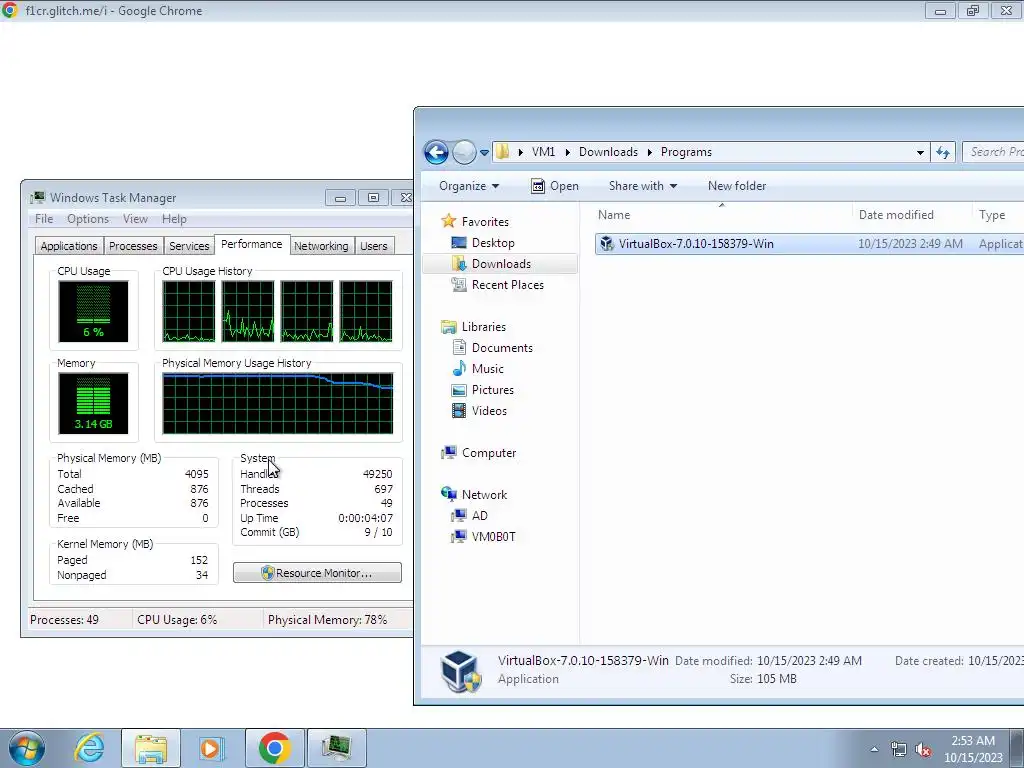Open the Task Manager View menu
1024x768 pixels.
point(135,219)
